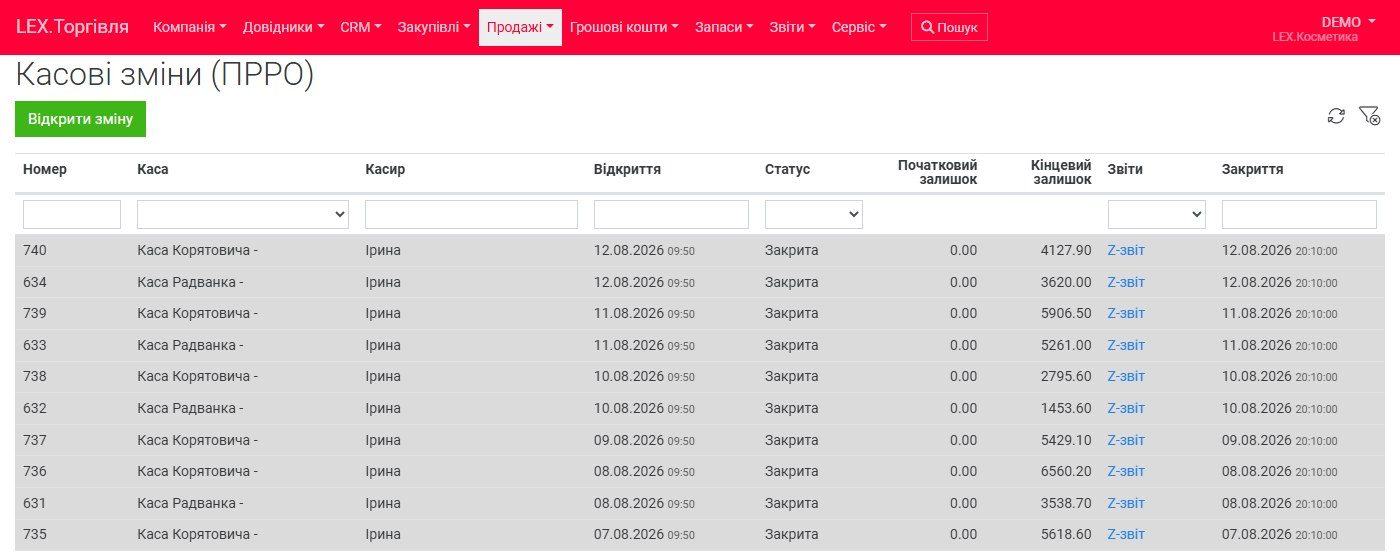The image size is (1400, 560).
Task: Open the Запаси menu
Action: tap(724, 27)
